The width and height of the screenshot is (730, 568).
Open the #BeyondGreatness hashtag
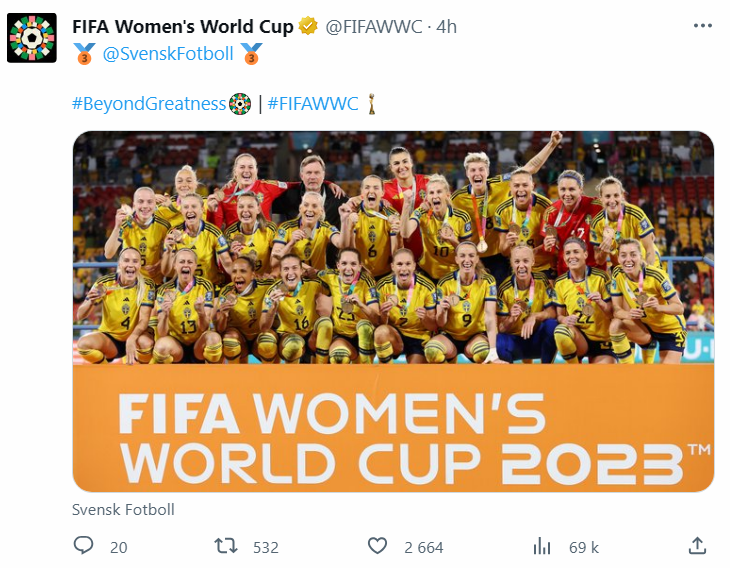pyautogui.click(x=149, y=103)
